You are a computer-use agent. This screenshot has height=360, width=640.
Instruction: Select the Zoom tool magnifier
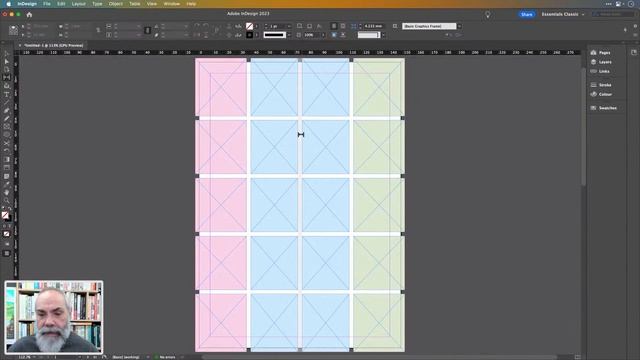(x=7, y=200)
